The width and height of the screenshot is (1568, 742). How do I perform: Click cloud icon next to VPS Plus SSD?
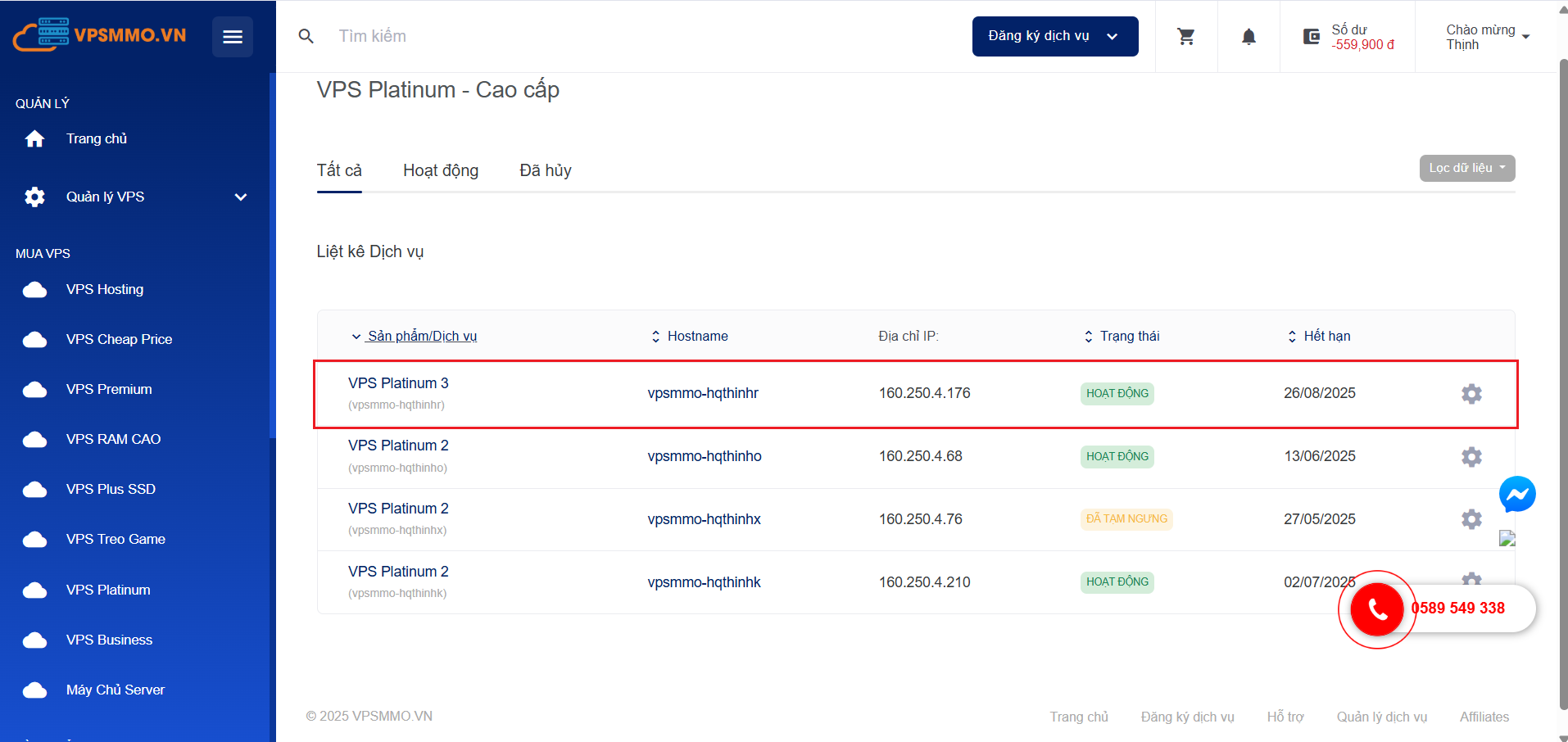[34, 489]
